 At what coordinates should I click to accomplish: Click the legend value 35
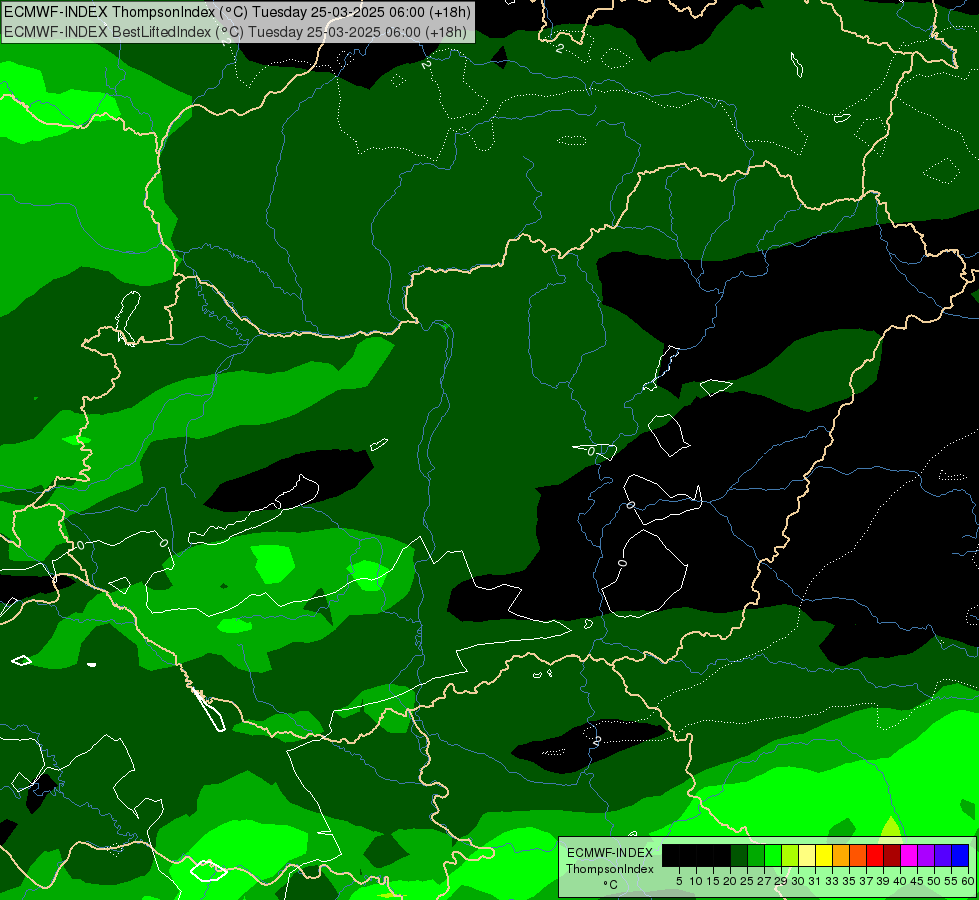click(849, 881)
